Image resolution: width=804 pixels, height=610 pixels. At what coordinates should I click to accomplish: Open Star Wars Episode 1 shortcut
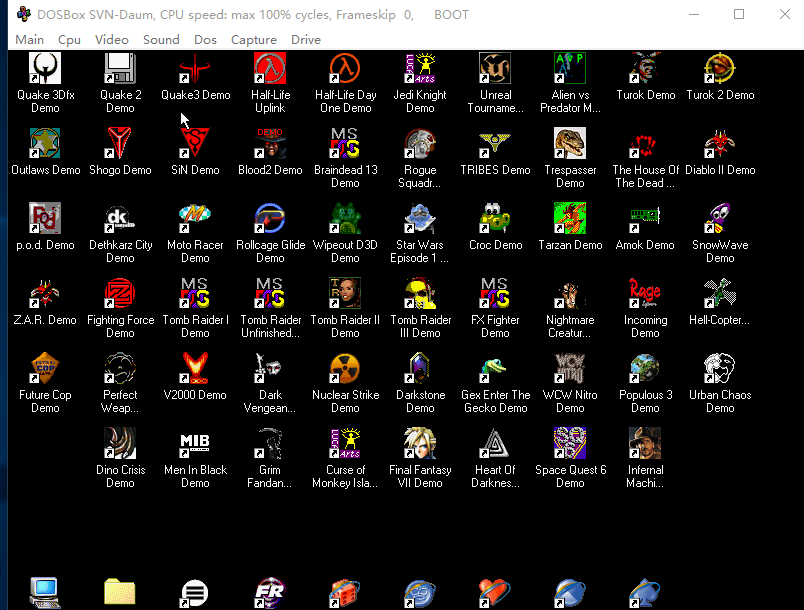click(420, 218)
